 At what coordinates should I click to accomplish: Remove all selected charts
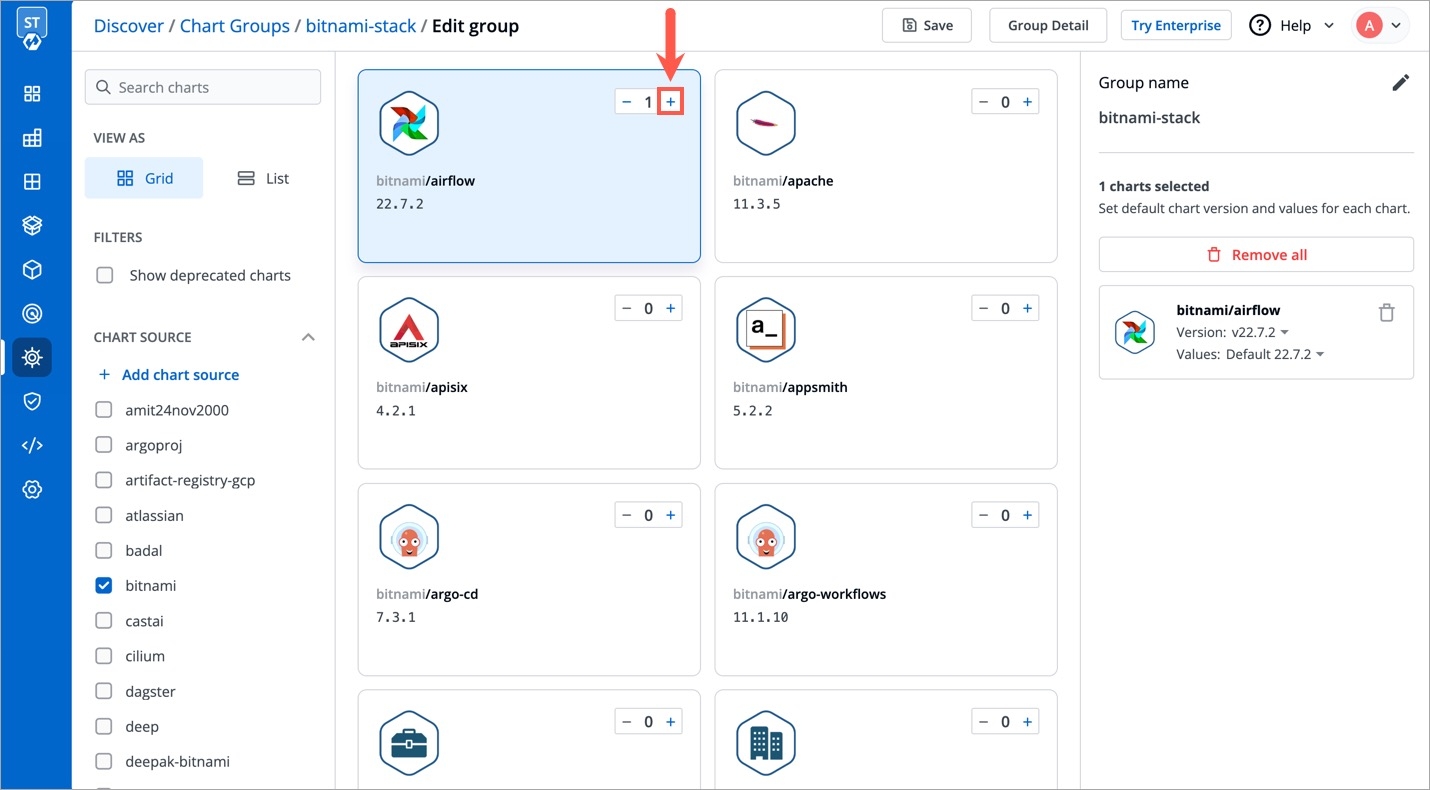[1256, 254]
